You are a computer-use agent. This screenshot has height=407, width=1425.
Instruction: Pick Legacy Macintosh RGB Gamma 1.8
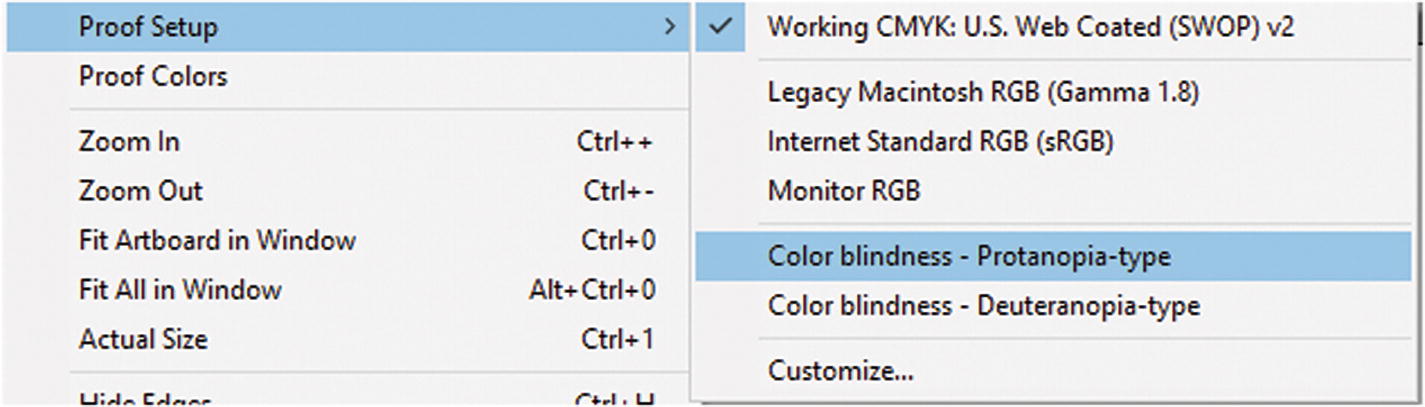[x=983, y=93]
